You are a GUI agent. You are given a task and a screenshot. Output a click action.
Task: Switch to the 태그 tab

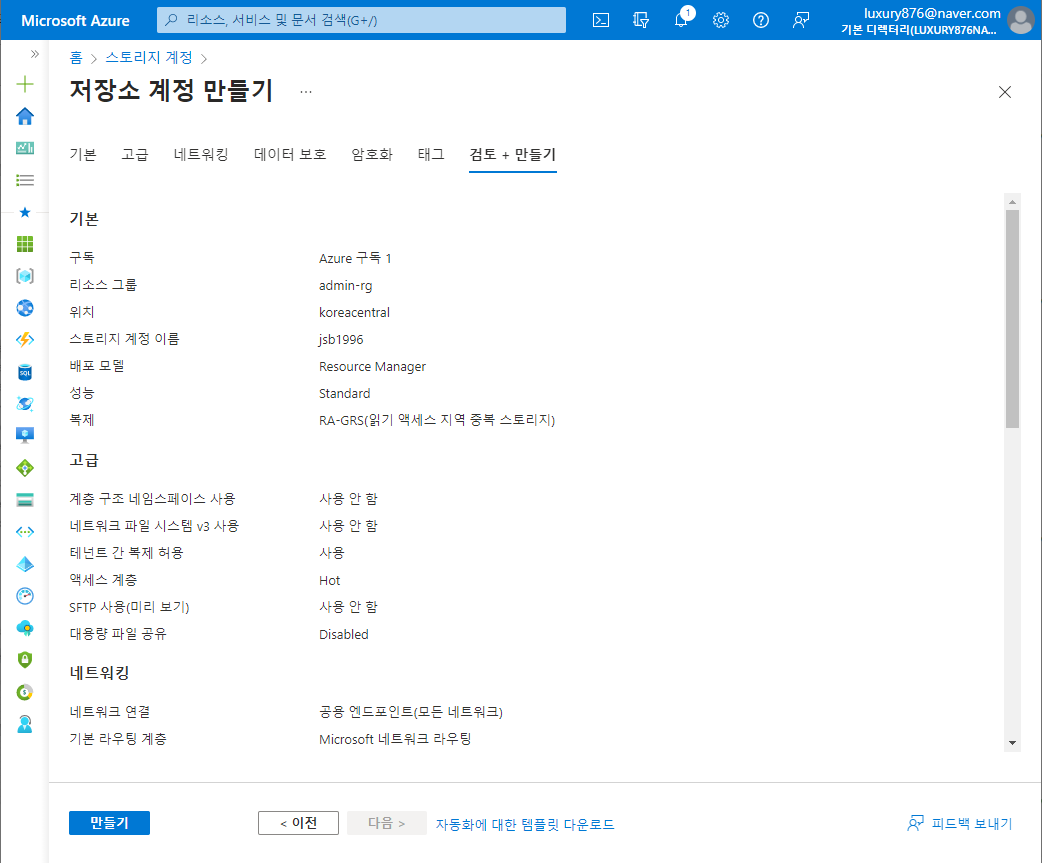click(x=431, y=154)
